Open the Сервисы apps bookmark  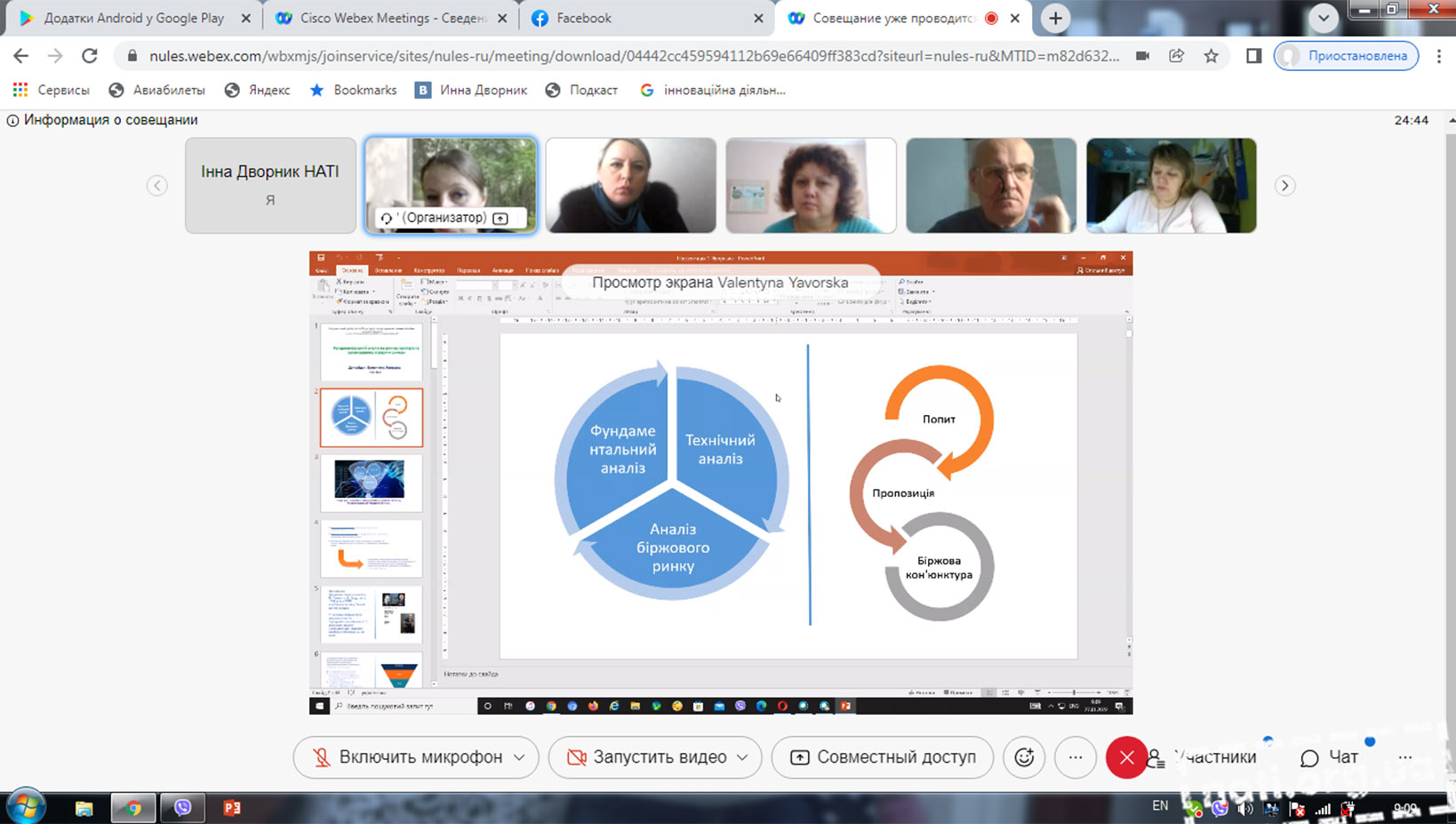point(52,90)
